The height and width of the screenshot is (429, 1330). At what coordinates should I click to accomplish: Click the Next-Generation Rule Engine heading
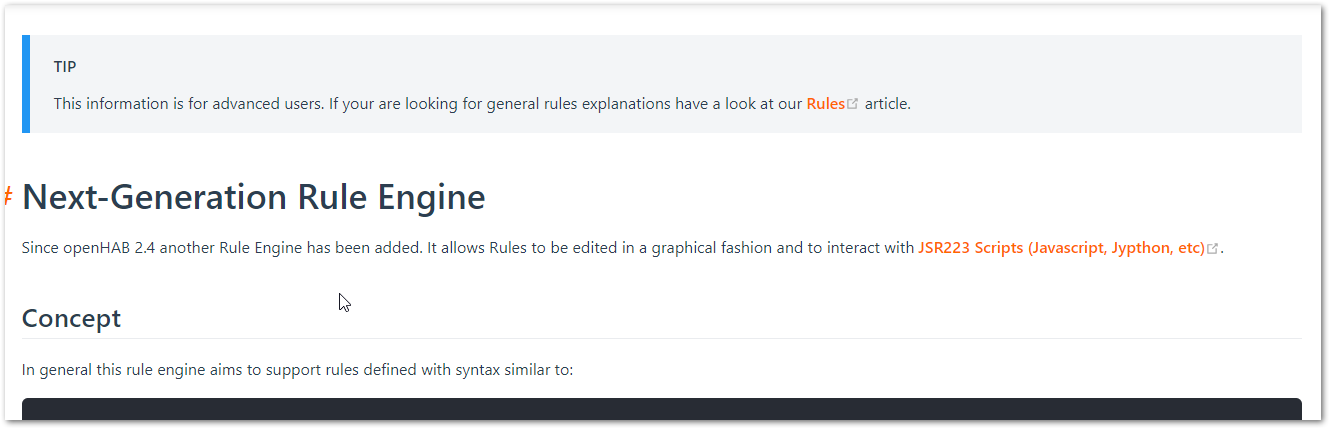(x=253, y=197)
